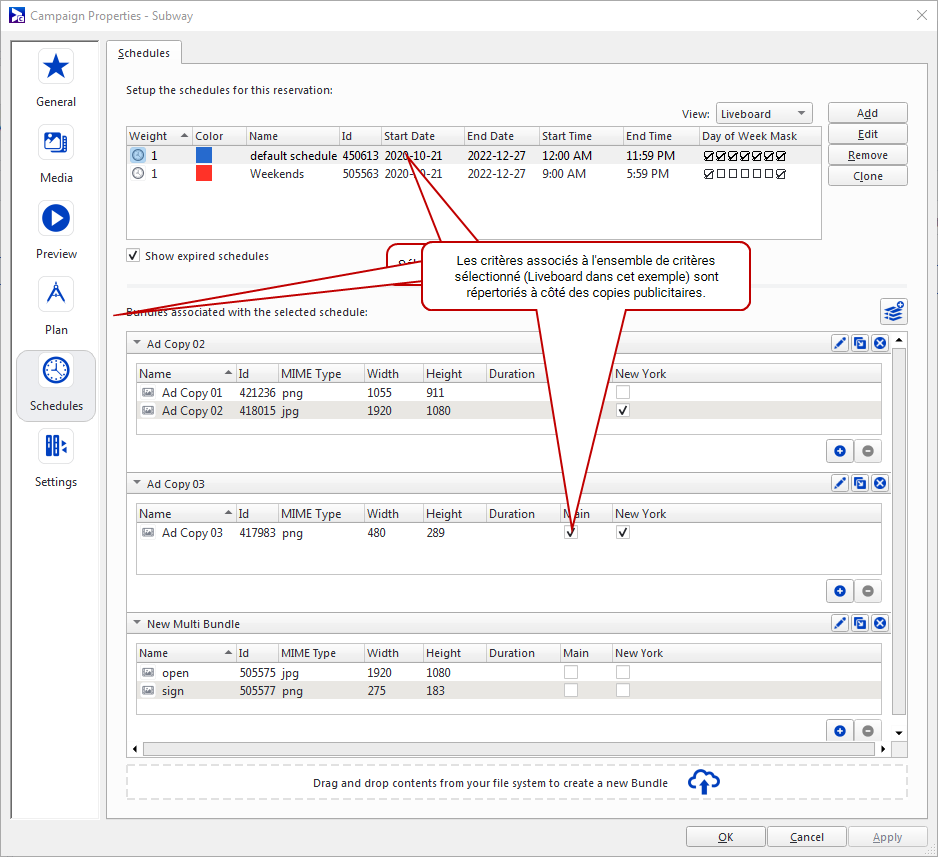Click the Clone schedule button
This screenshot has width=938, height=857.
(x=867, y=176)
